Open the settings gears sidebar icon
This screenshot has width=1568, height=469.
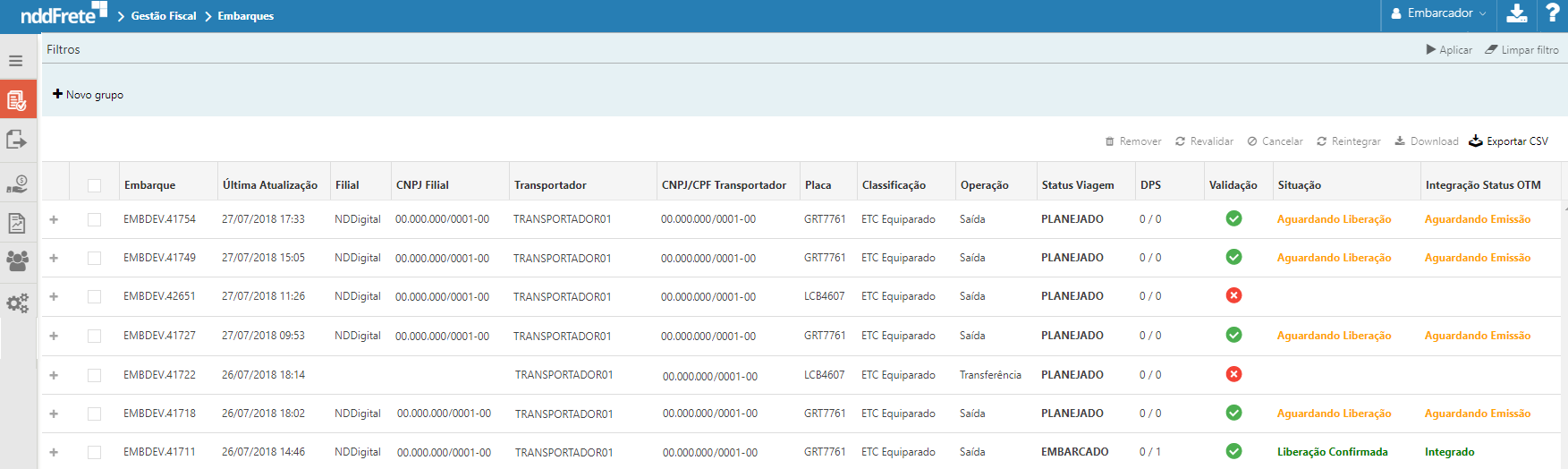pos(17,303)
